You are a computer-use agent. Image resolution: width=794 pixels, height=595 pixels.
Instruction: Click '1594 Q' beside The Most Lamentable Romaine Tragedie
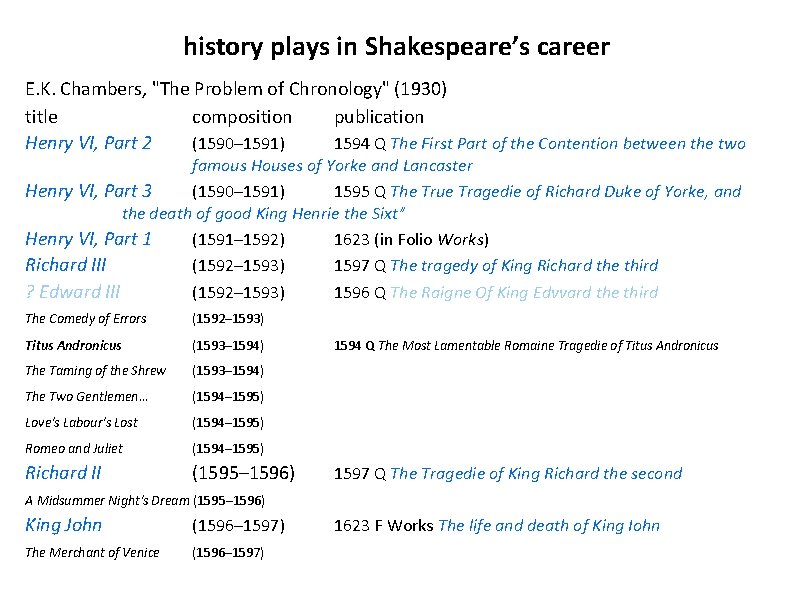click(x=354, y=346)
